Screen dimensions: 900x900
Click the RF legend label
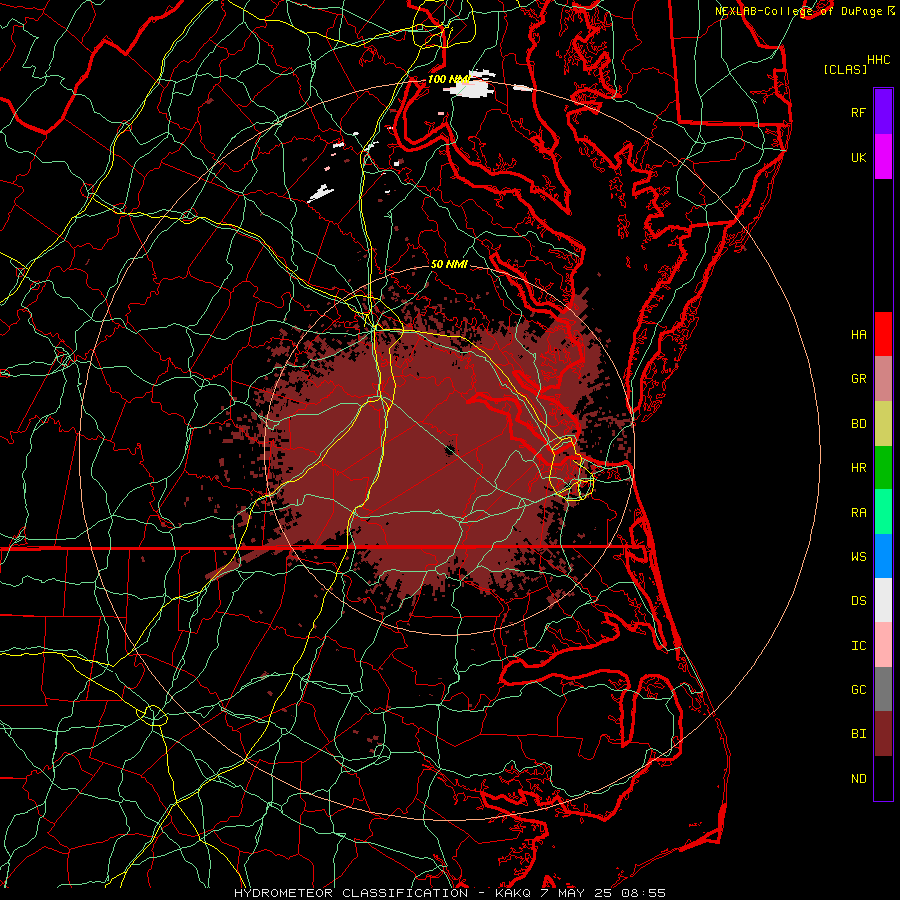pos(858,113)
